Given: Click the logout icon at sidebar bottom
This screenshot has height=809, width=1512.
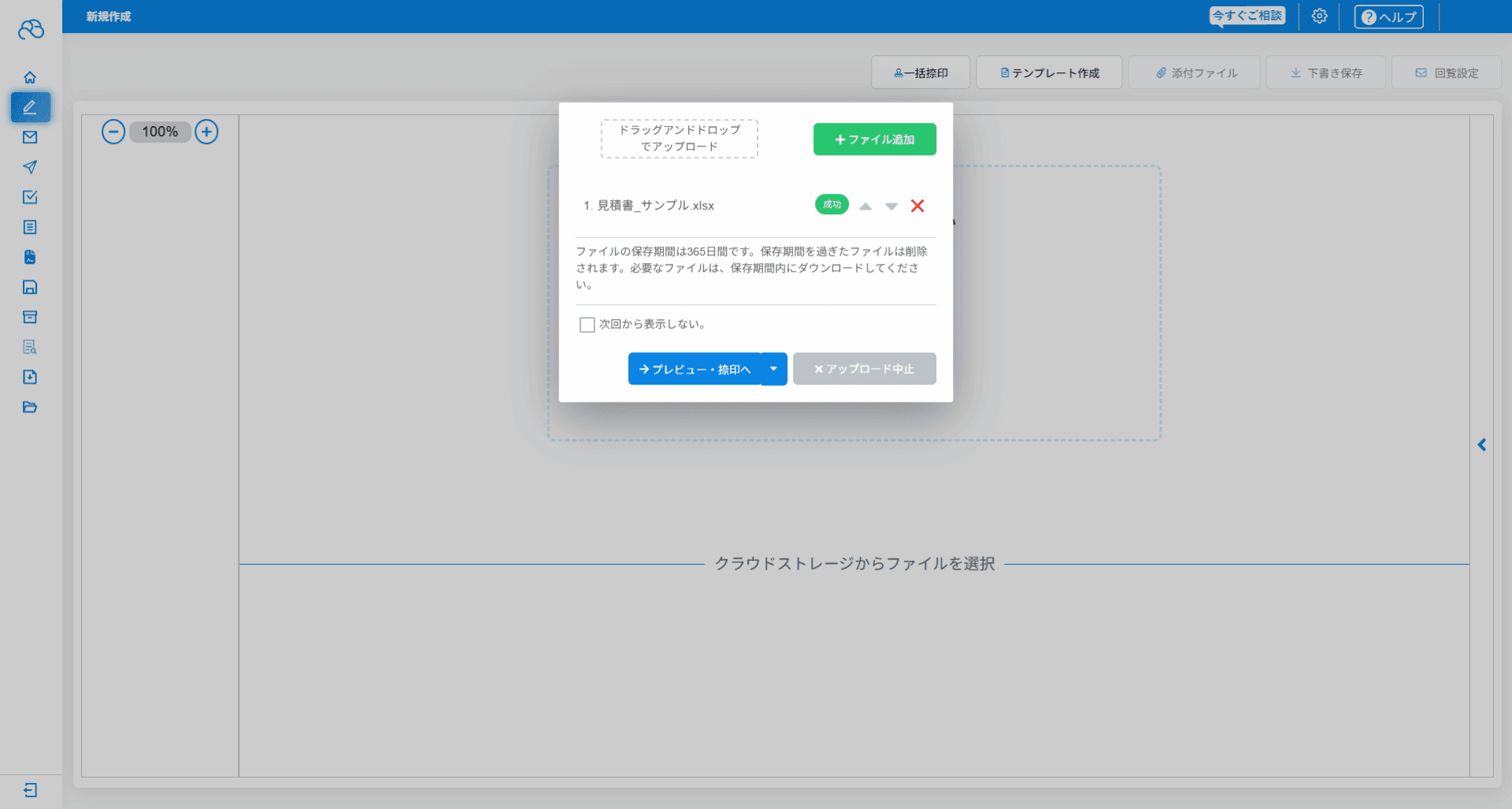Looking at the screenshot, I should click(x=30, y=790).
